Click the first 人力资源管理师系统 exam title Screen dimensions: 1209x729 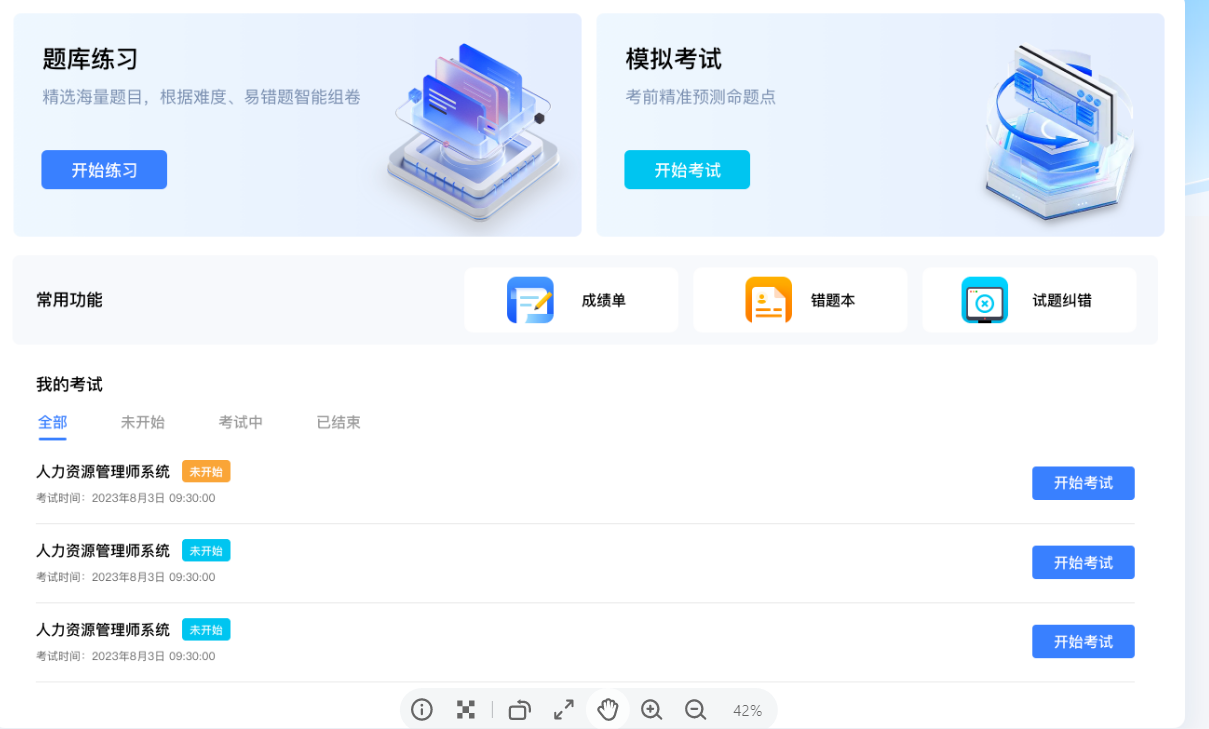pyautogui.click(x=102, y=470)
